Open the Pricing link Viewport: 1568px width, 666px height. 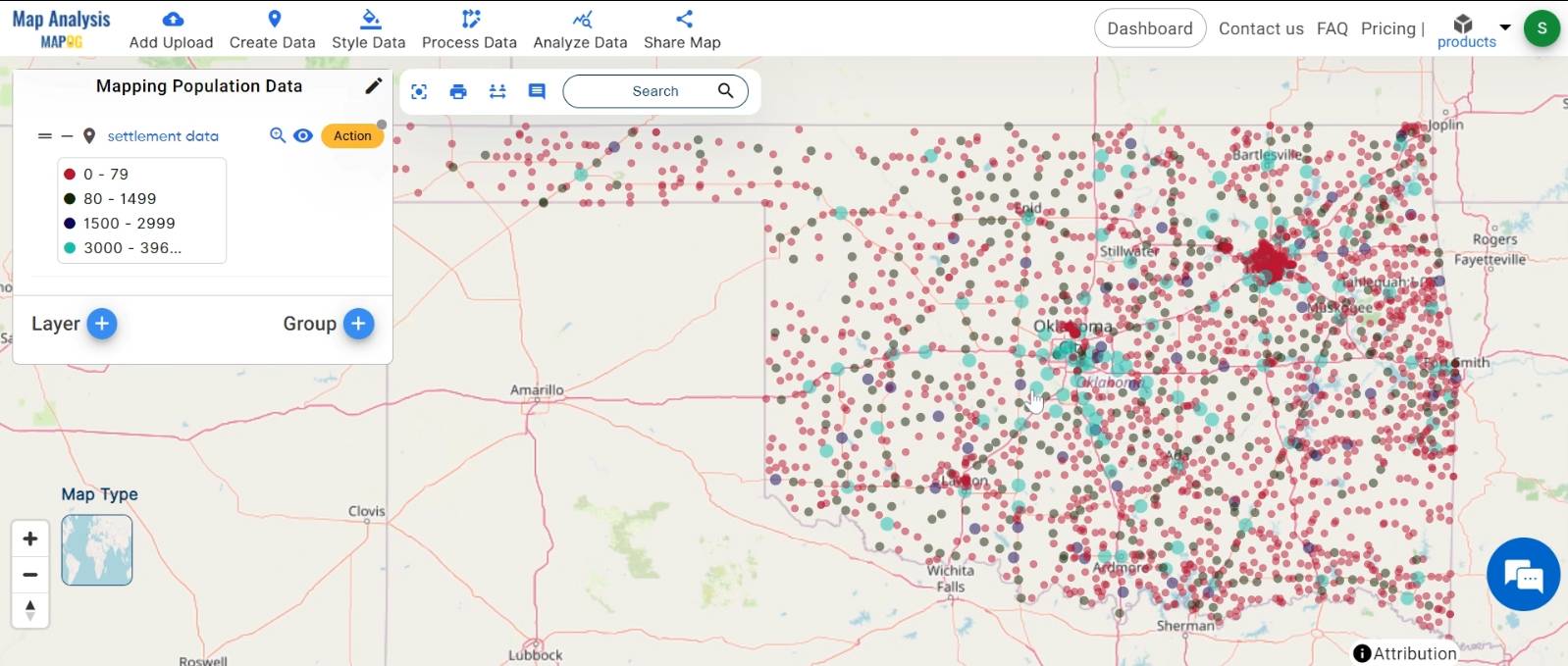1387,28
